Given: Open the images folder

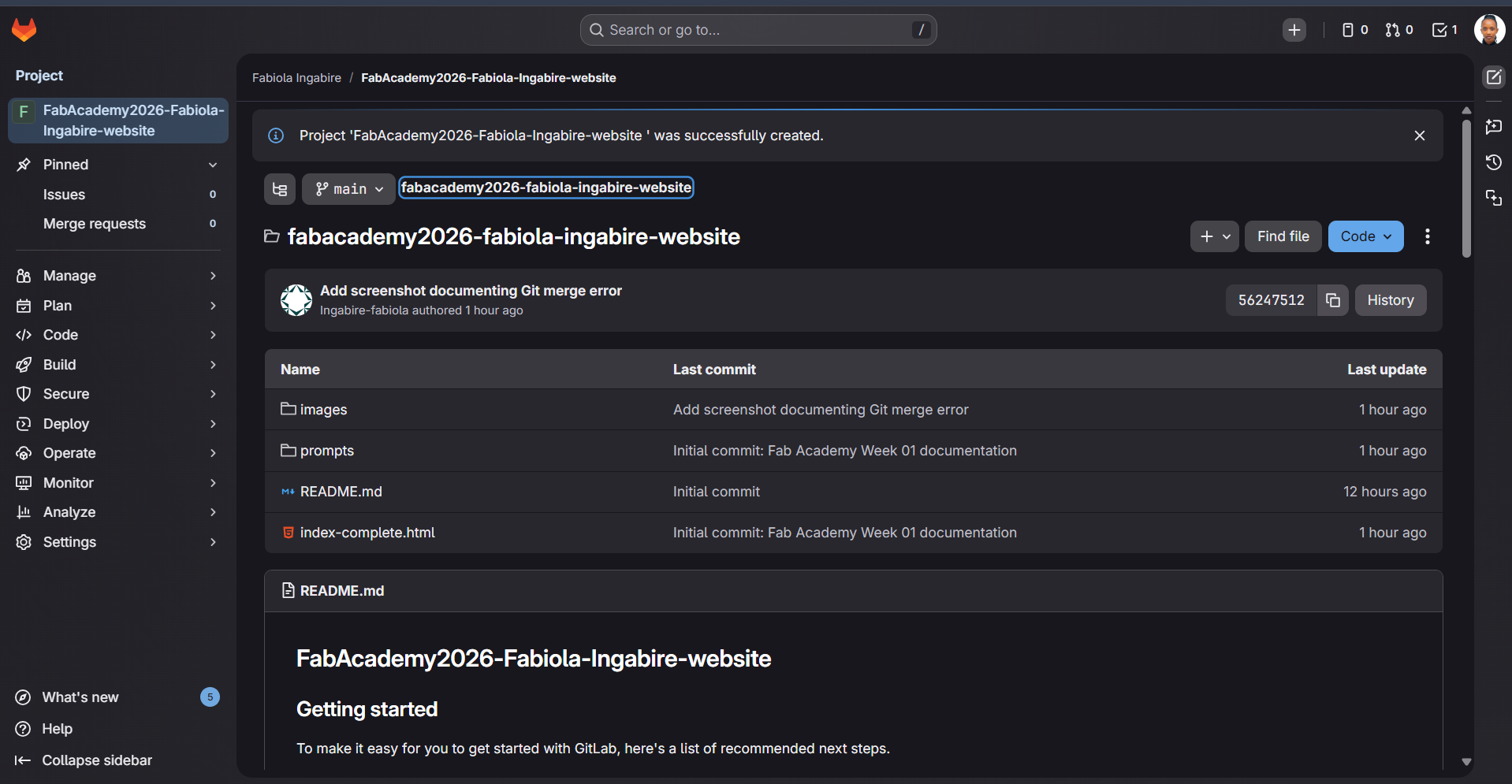Looking at the screenshot, I should coord(323,410).
